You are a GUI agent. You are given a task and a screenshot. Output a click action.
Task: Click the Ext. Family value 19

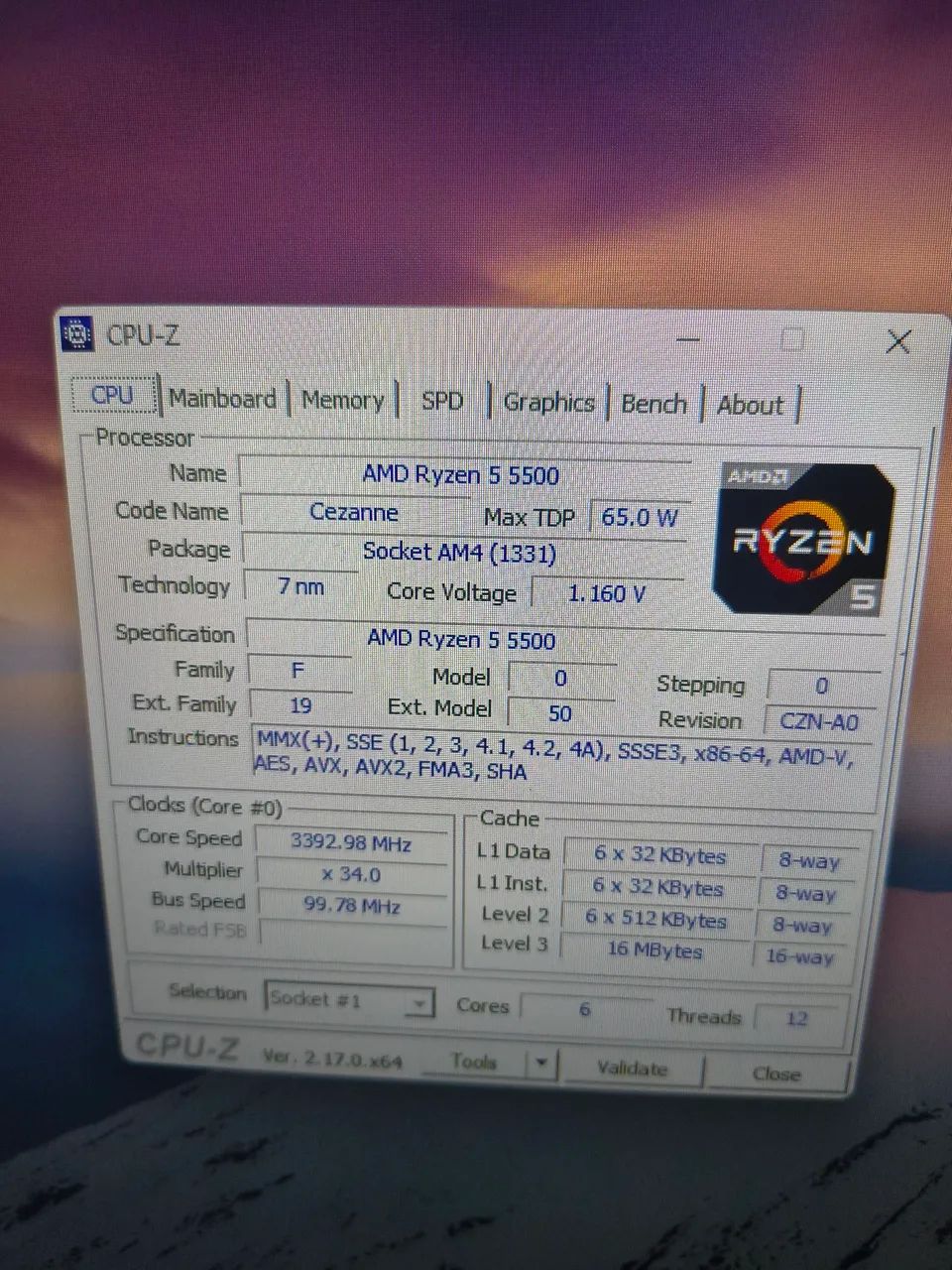(x=300, y=705)
